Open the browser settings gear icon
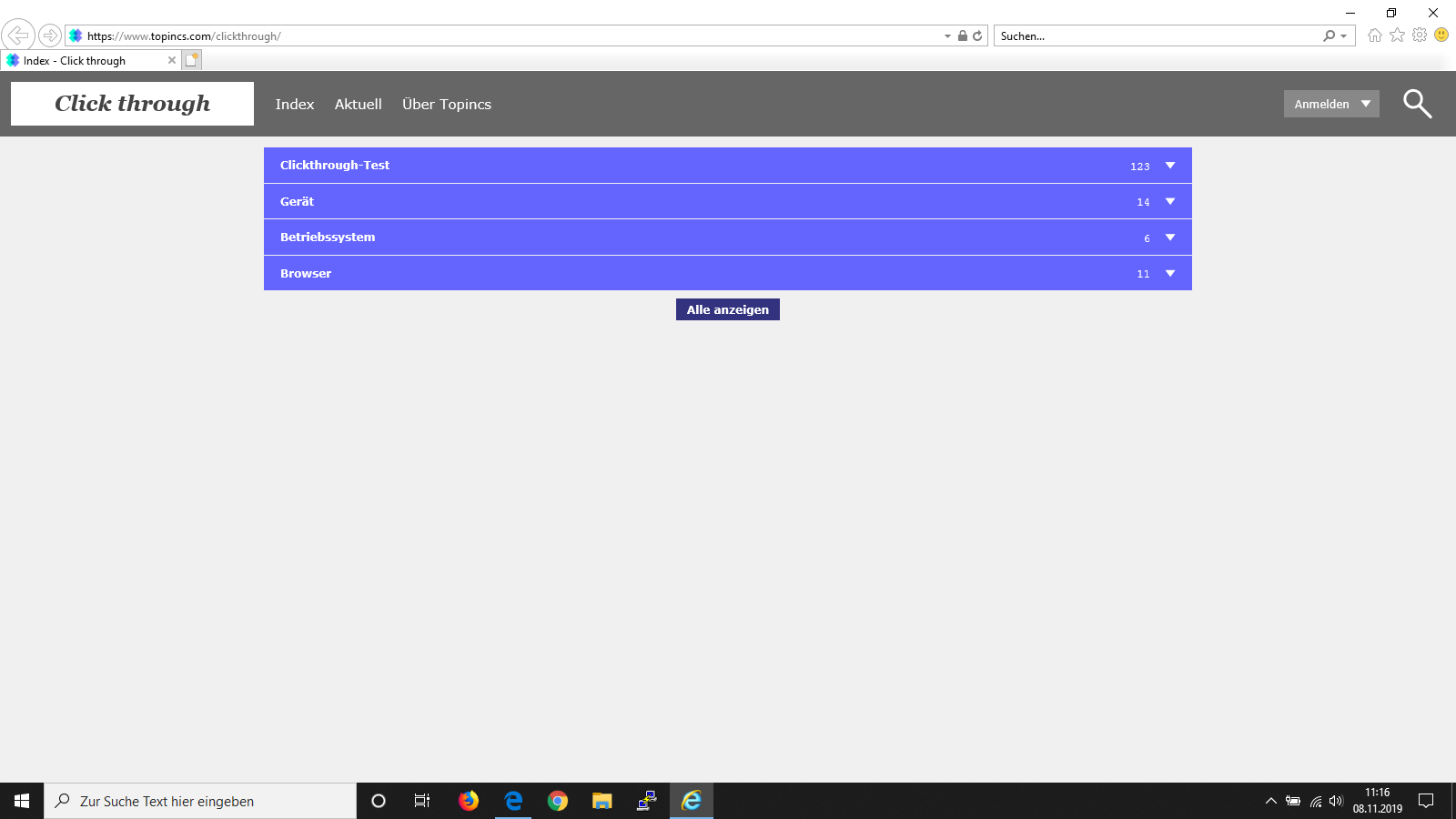Viewport: 1456px width, 819px height. pyautogui.click(x=1420, y=35)
